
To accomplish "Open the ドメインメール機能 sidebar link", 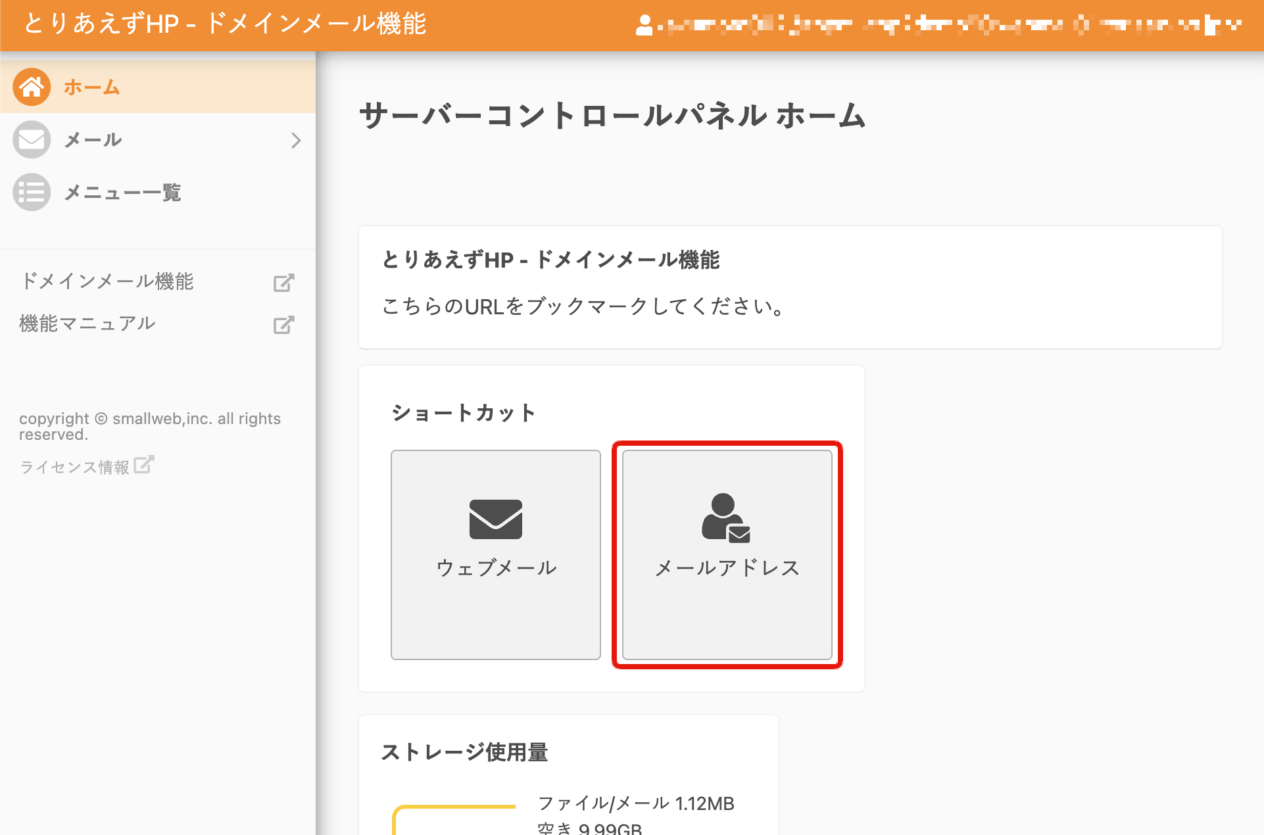I will [x=106, y=282].
